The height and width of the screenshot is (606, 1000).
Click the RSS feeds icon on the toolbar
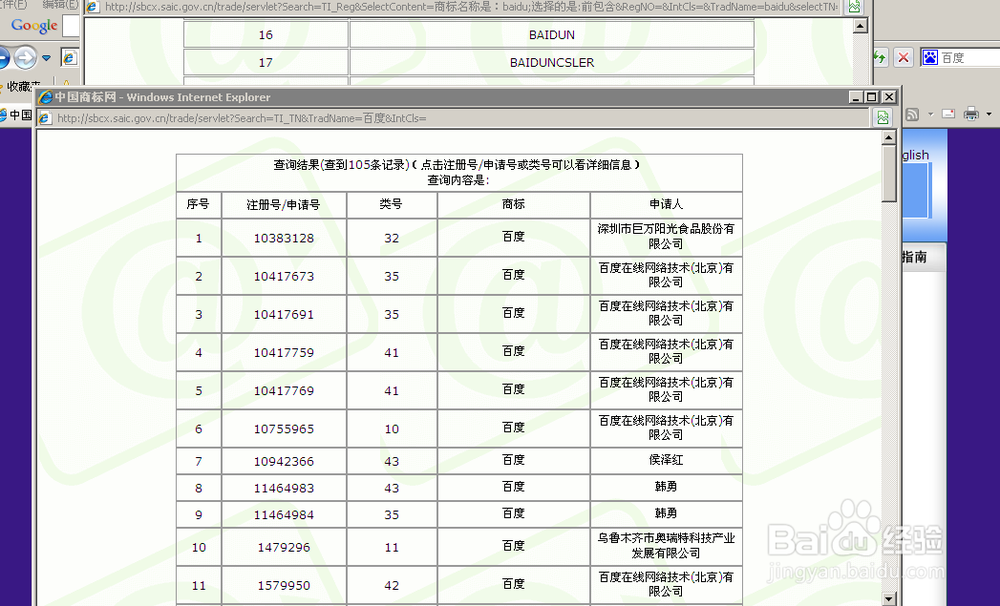(x=912, y=113)
